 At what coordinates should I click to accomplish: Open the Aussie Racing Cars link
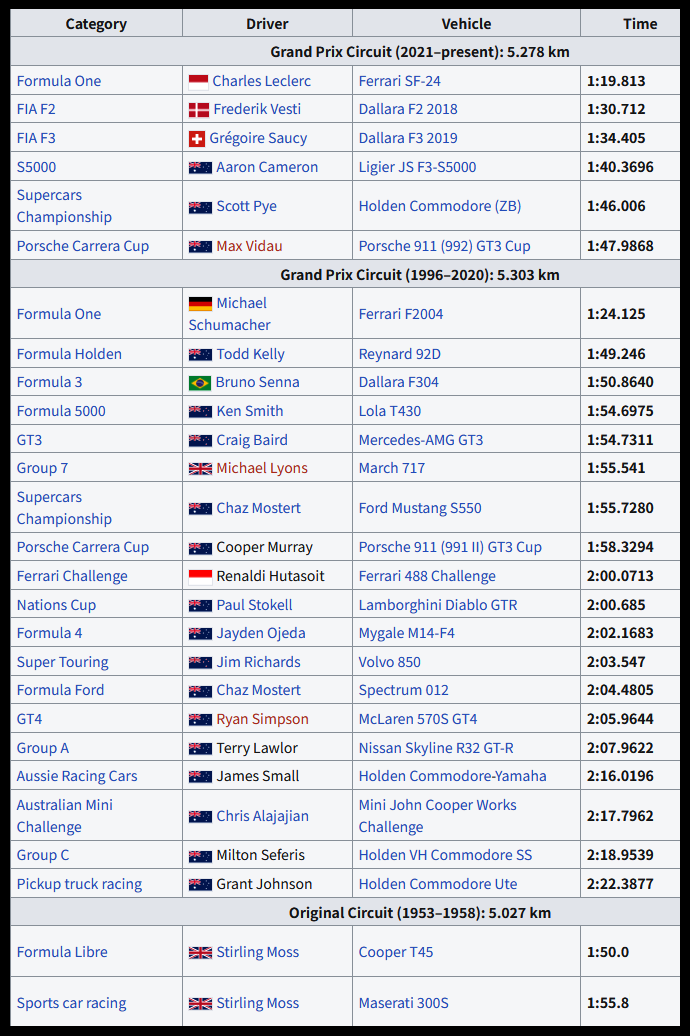[x=77, y=776]
